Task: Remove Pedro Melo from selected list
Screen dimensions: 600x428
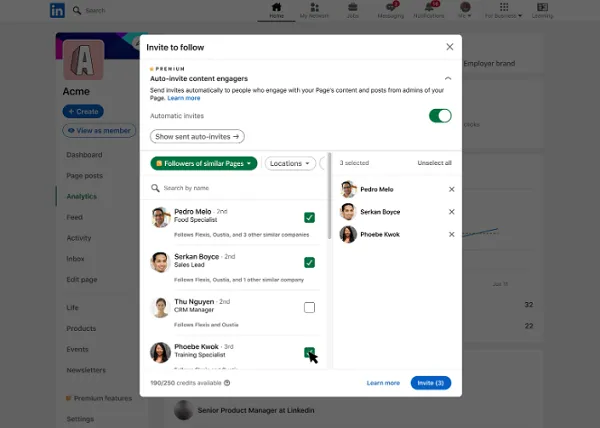Action: [452, 189]
